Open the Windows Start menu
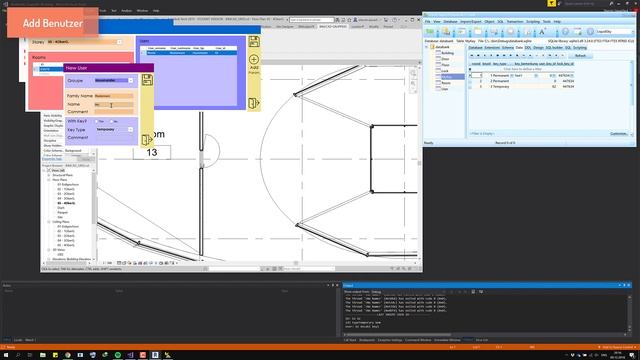Screen dimensions: 640x360 tap(6, 355)
